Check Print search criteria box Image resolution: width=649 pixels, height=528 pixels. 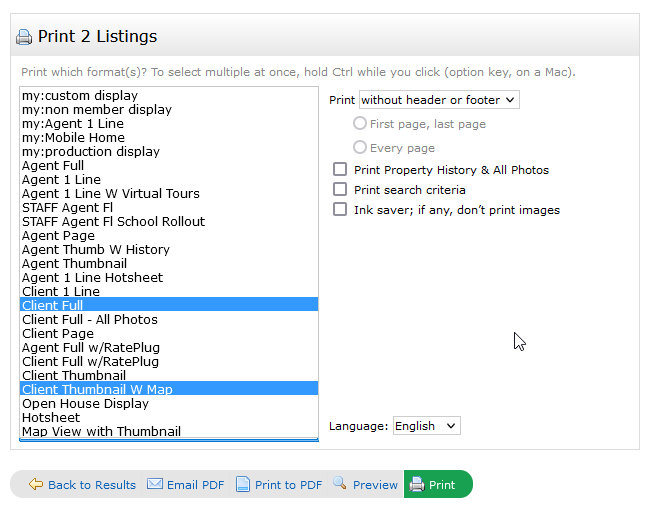click(x=340, y=189)
